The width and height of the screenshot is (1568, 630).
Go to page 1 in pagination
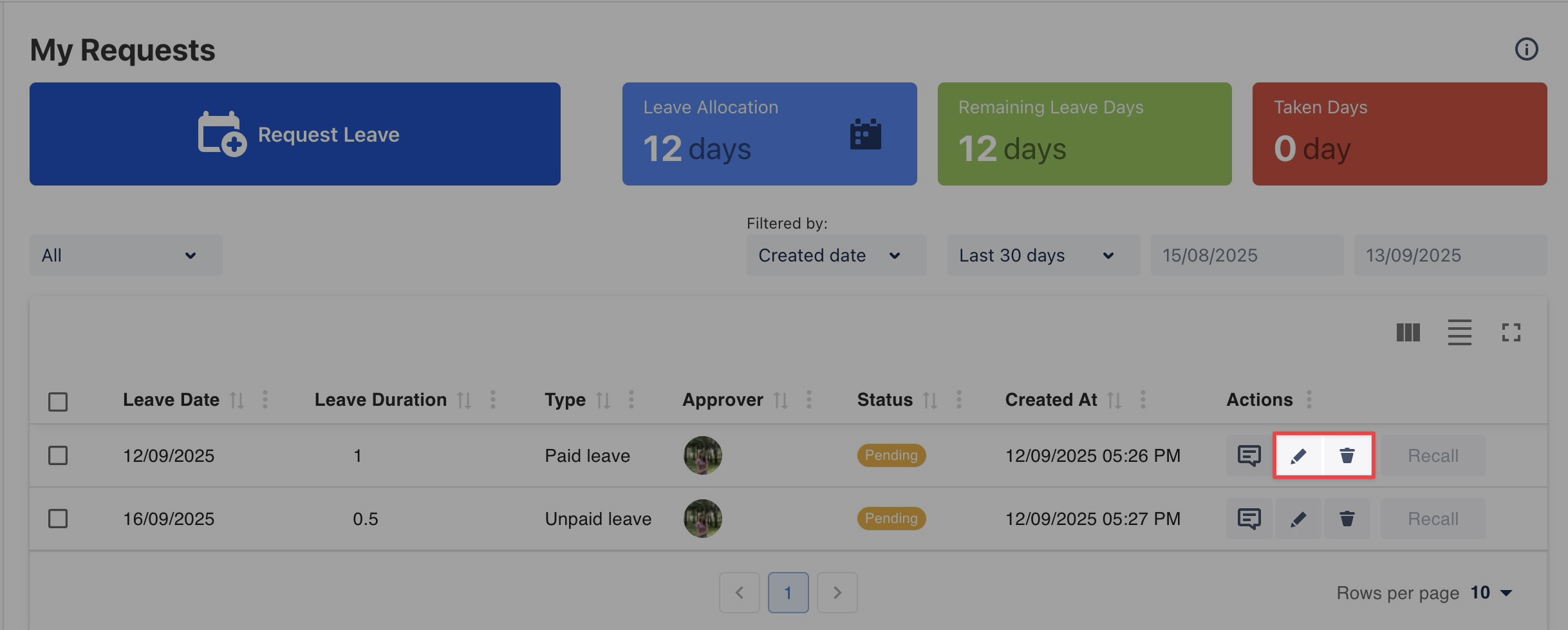coord(788,592)
